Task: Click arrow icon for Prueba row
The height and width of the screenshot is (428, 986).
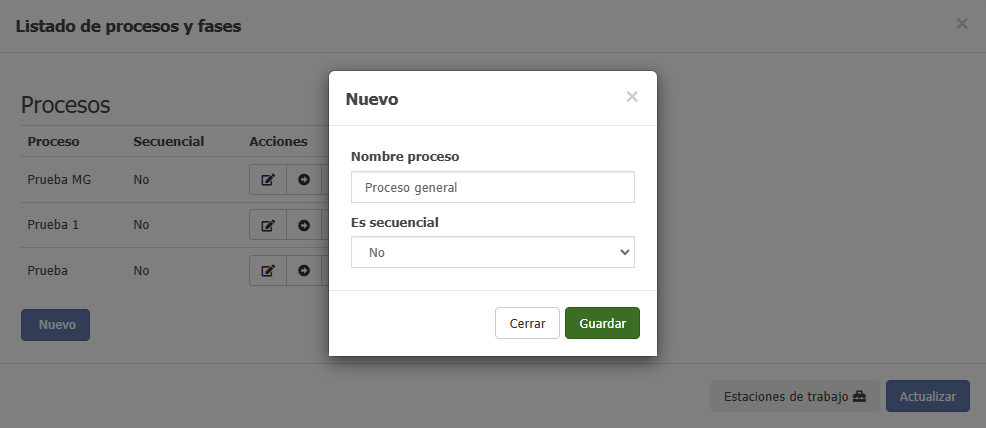Action: point(304,271)
